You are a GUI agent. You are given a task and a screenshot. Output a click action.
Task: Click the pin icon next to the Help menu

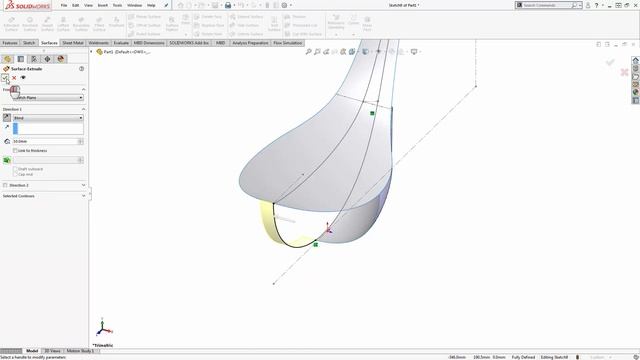click(x=166, y=5)
